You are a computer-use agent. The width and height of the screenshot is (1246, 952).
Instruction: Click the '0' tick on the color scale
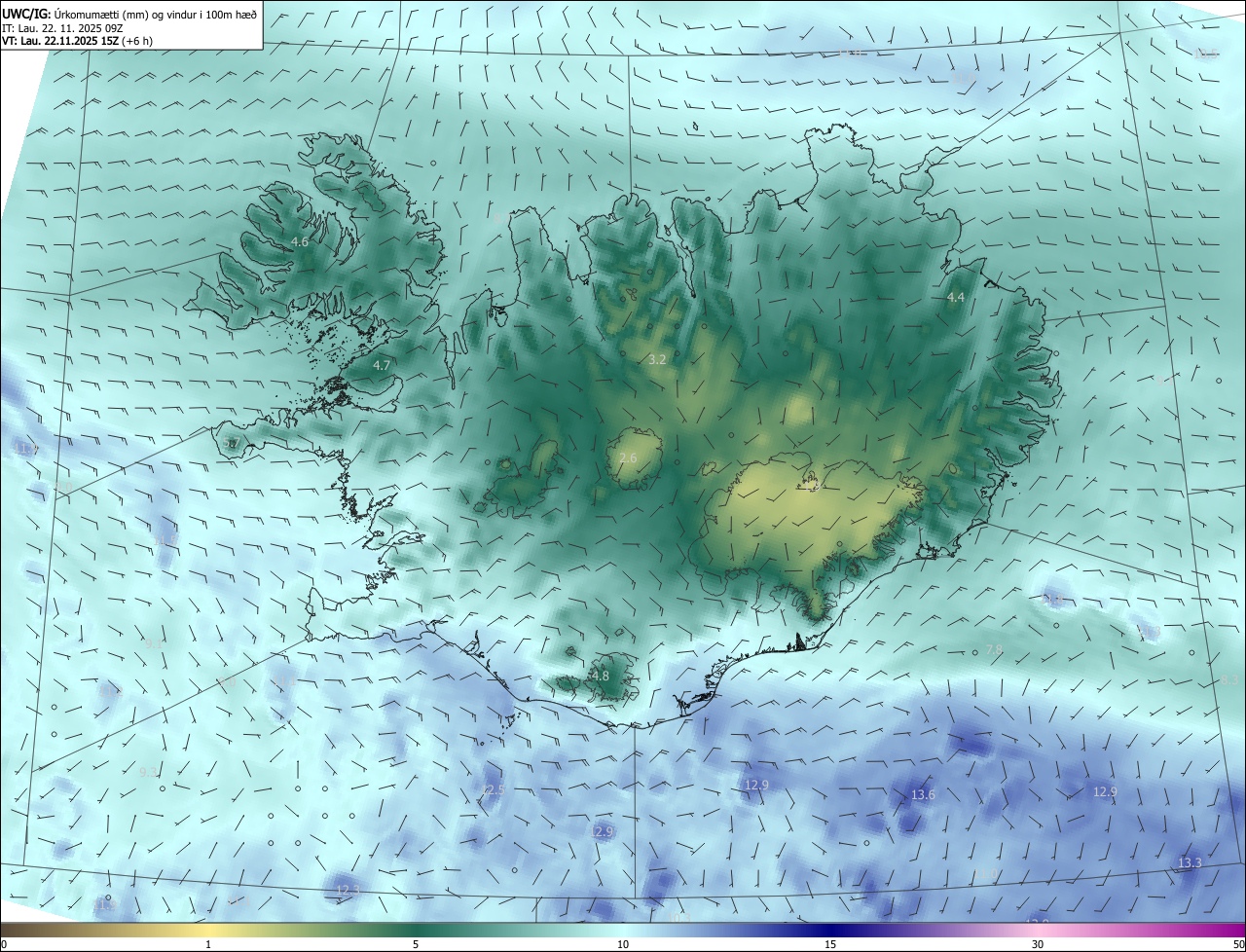click(4, 944)
